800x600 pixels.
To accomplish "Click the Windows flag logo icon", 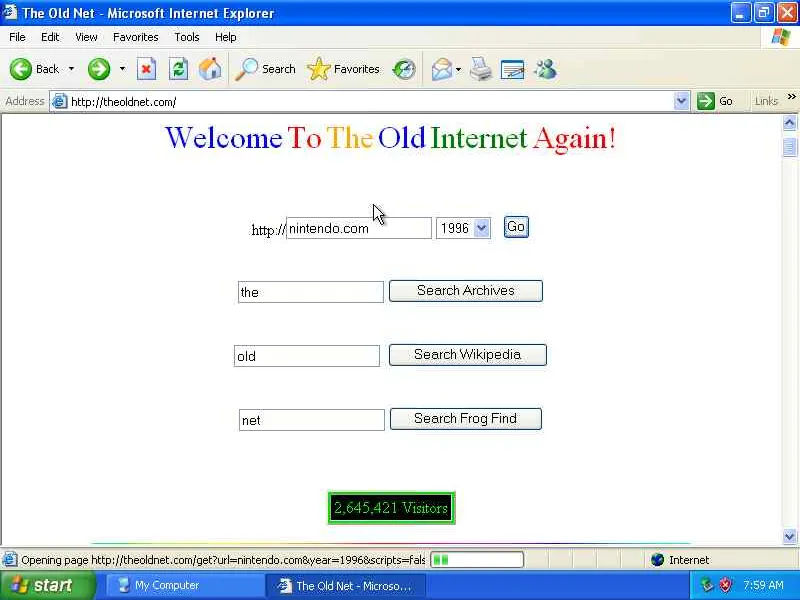I will point(781,37).
